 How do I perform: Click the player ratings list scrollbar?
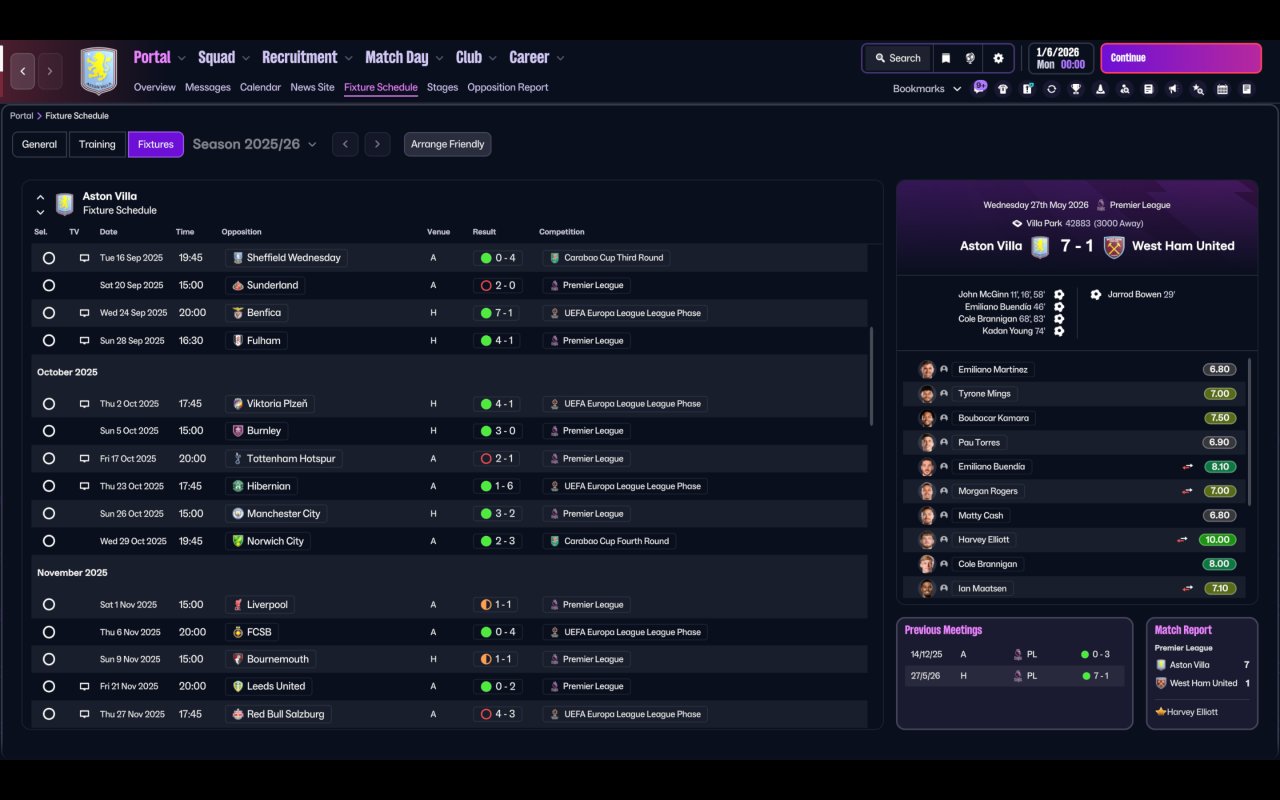[1250, 430]
